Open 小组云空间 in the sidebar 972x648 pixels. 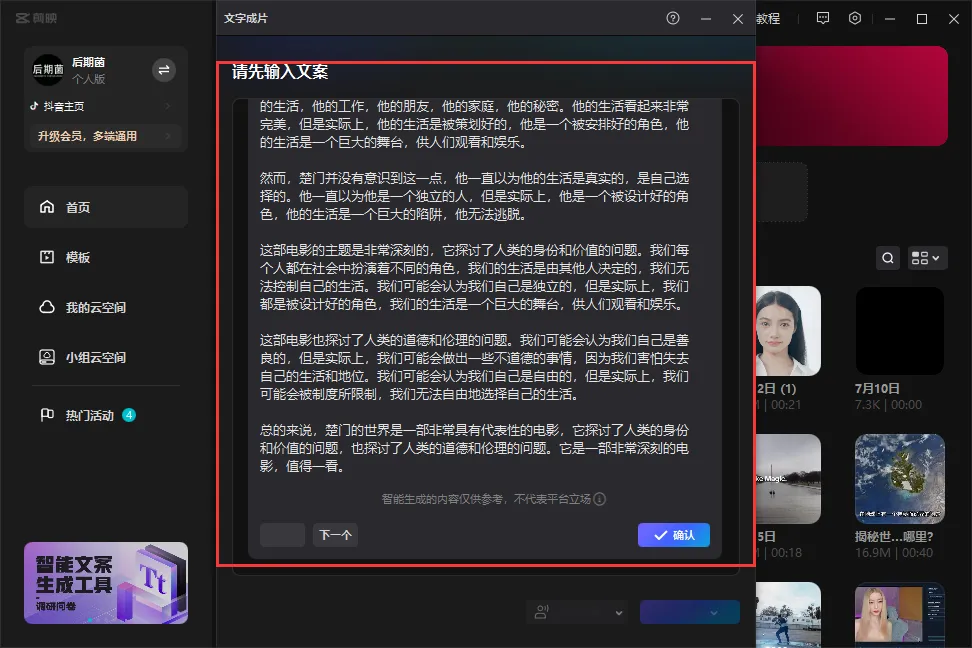[105, 358]
